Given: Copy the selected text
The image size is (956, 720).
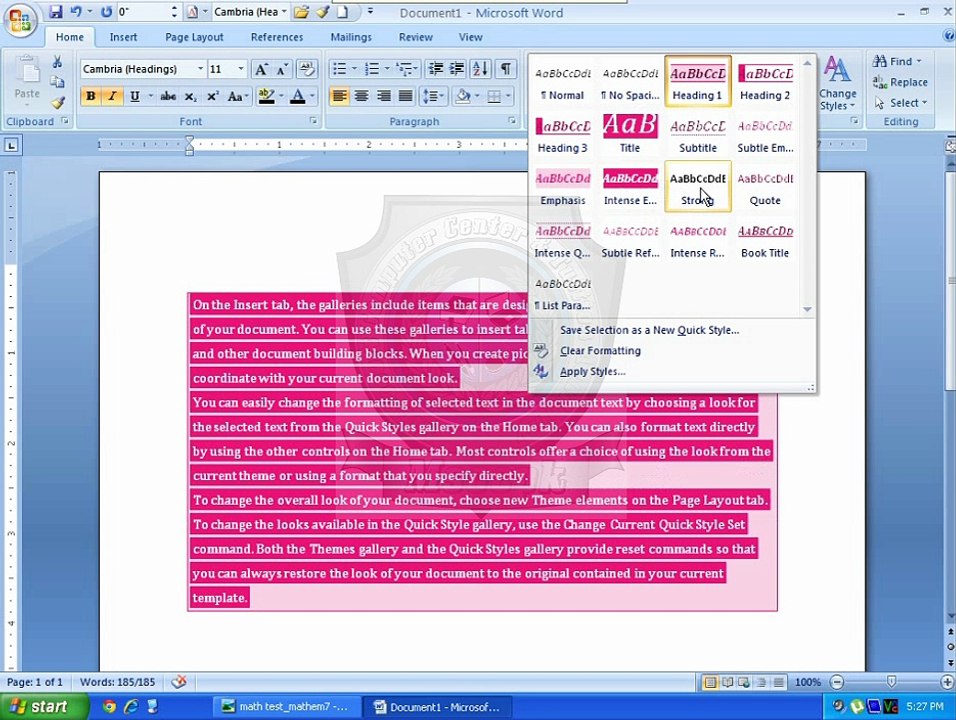Looking at the screenshot, I should click(57, 82).
